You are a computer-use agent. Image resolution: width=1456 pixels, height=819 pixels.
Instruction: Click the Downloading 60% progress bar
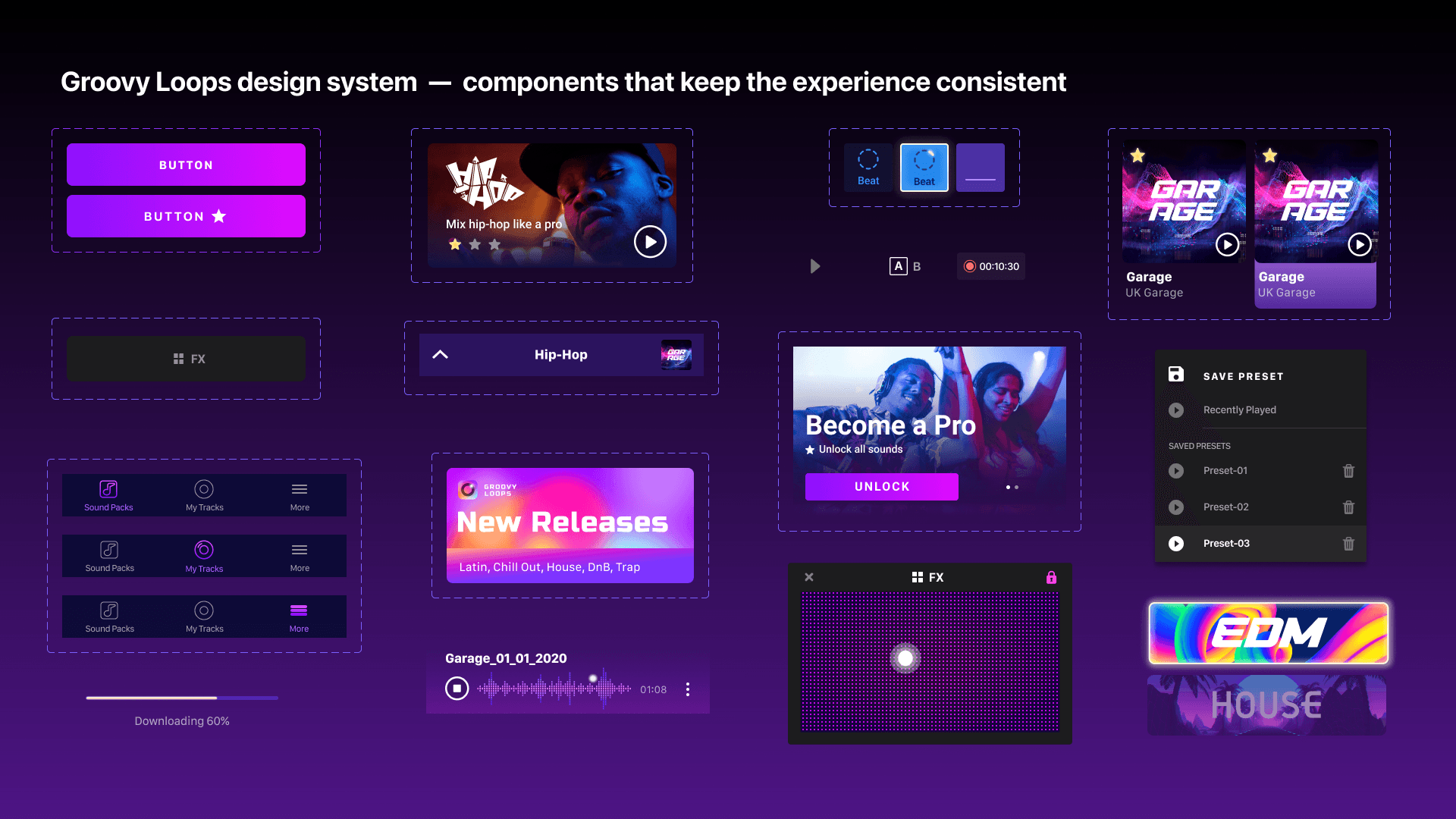pos(182,698)
